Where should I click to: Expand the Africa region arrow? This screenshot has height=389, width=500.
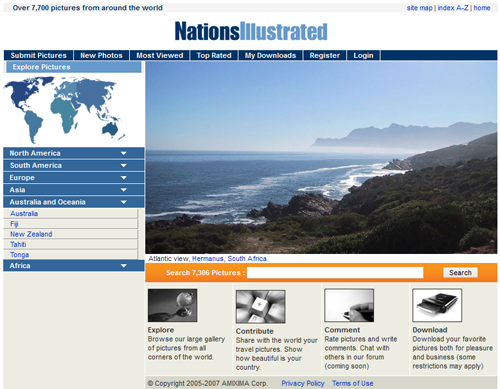[124, 266]
